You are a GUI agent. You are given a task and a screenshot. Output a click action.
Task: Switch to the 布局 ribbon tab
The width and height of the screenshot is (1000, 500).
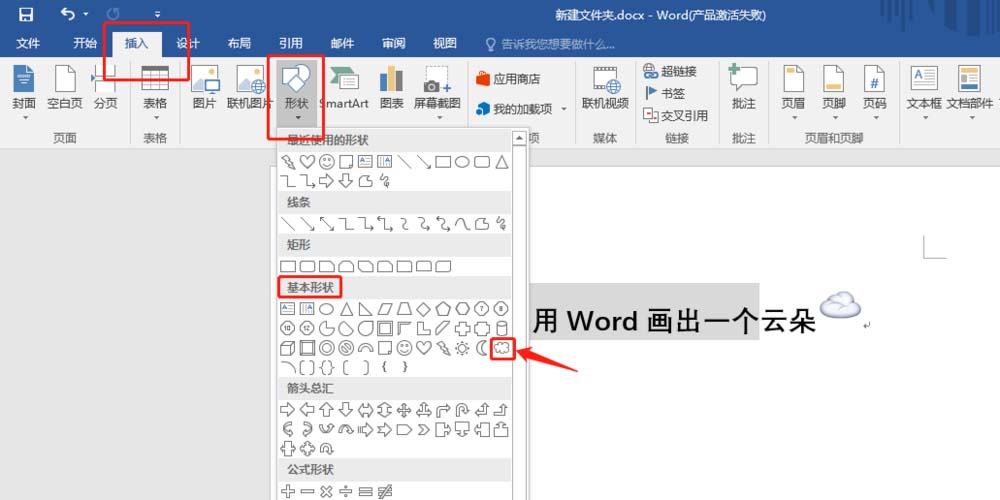pos(239,43)
